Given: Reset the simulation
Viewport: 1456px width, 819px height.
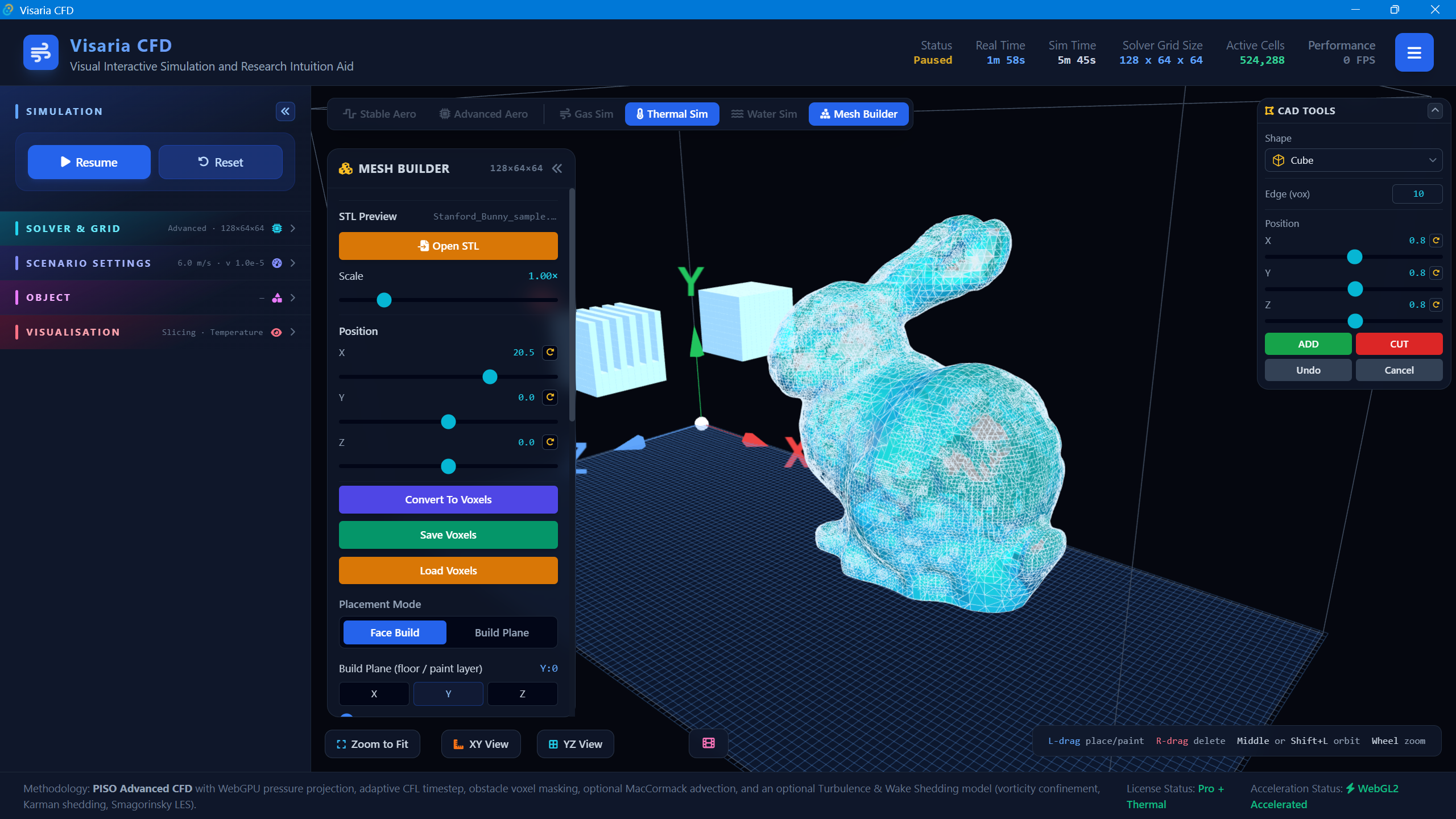Looking at the screenshot, I should click(221, 162).
